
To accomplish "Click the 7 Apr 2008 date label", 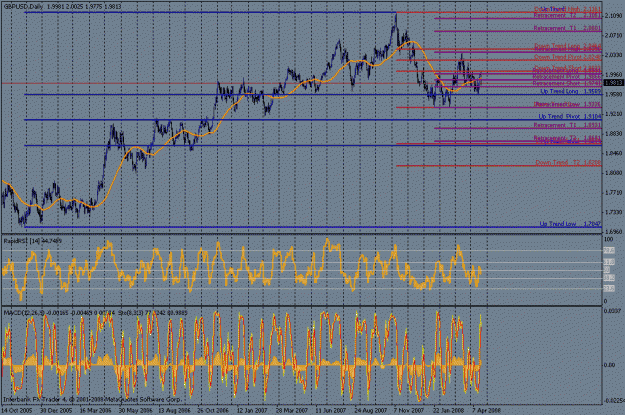I will tap(486, 410).
